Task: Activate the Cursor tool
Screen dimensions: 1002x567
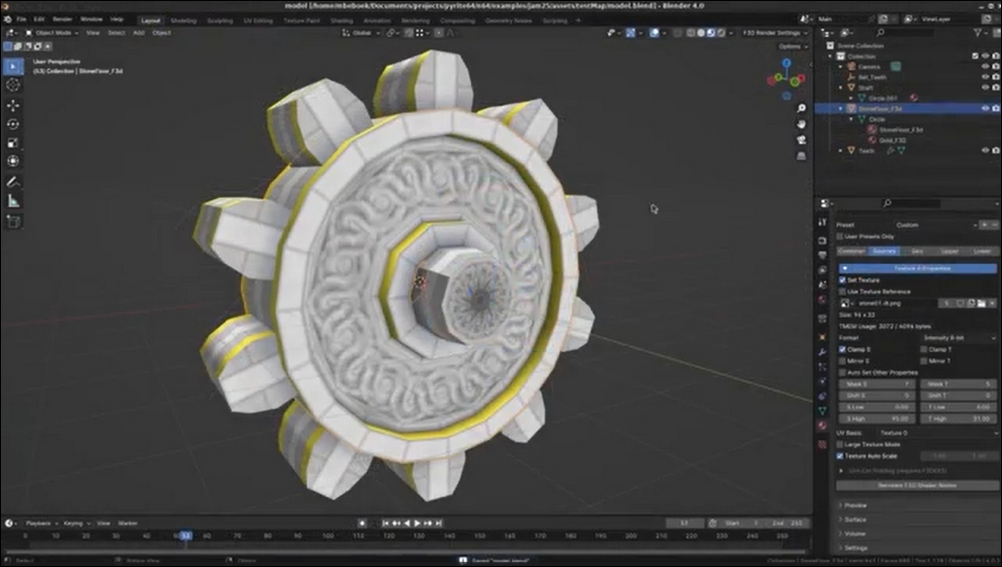Action: point(13,86)
